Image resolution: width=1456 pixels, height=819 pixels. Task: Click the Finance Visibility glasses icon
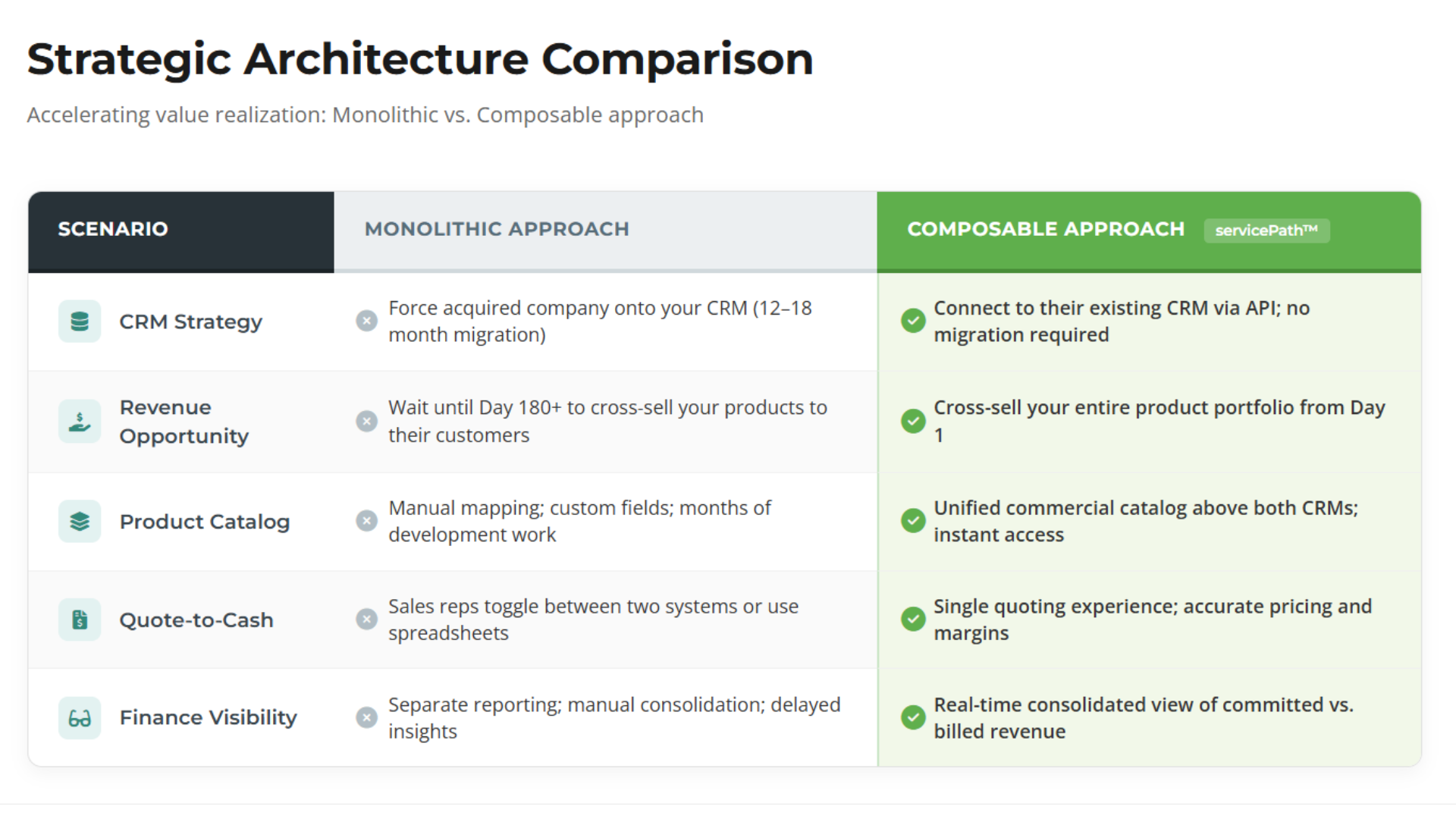click(x=80, y=717)
